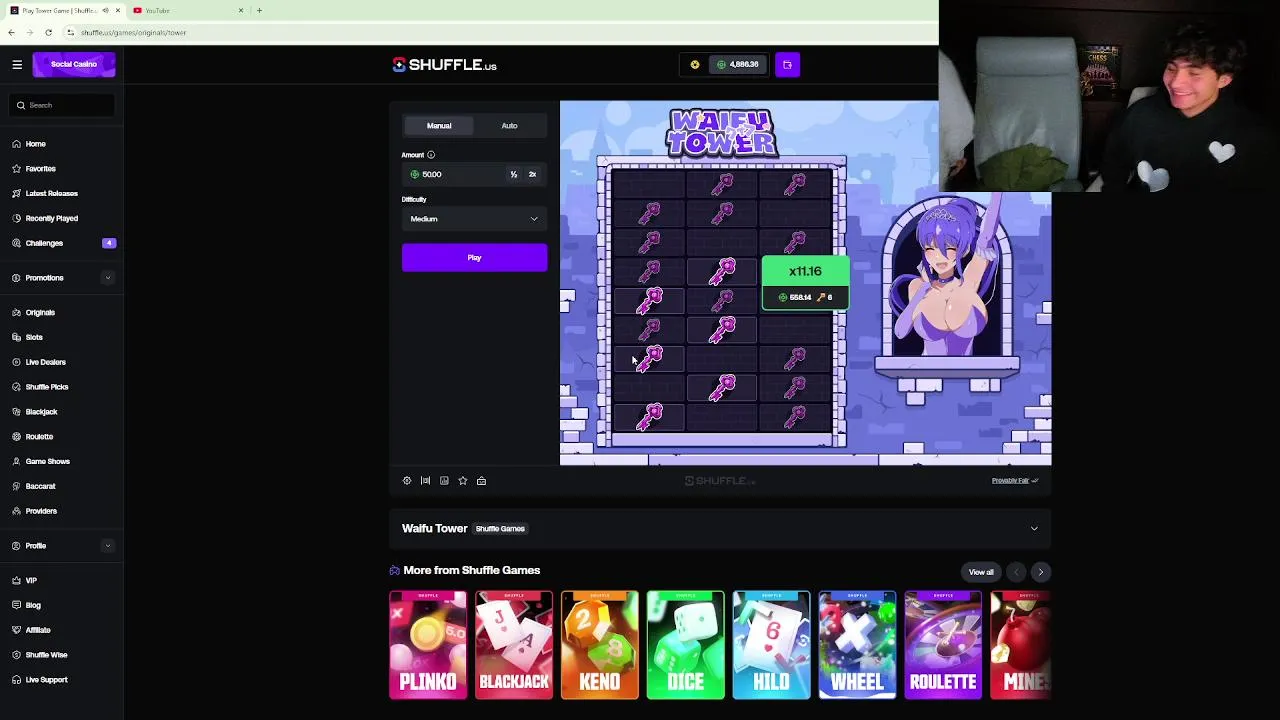
Task: Click the gold coin currency icon
Action: 695,65
